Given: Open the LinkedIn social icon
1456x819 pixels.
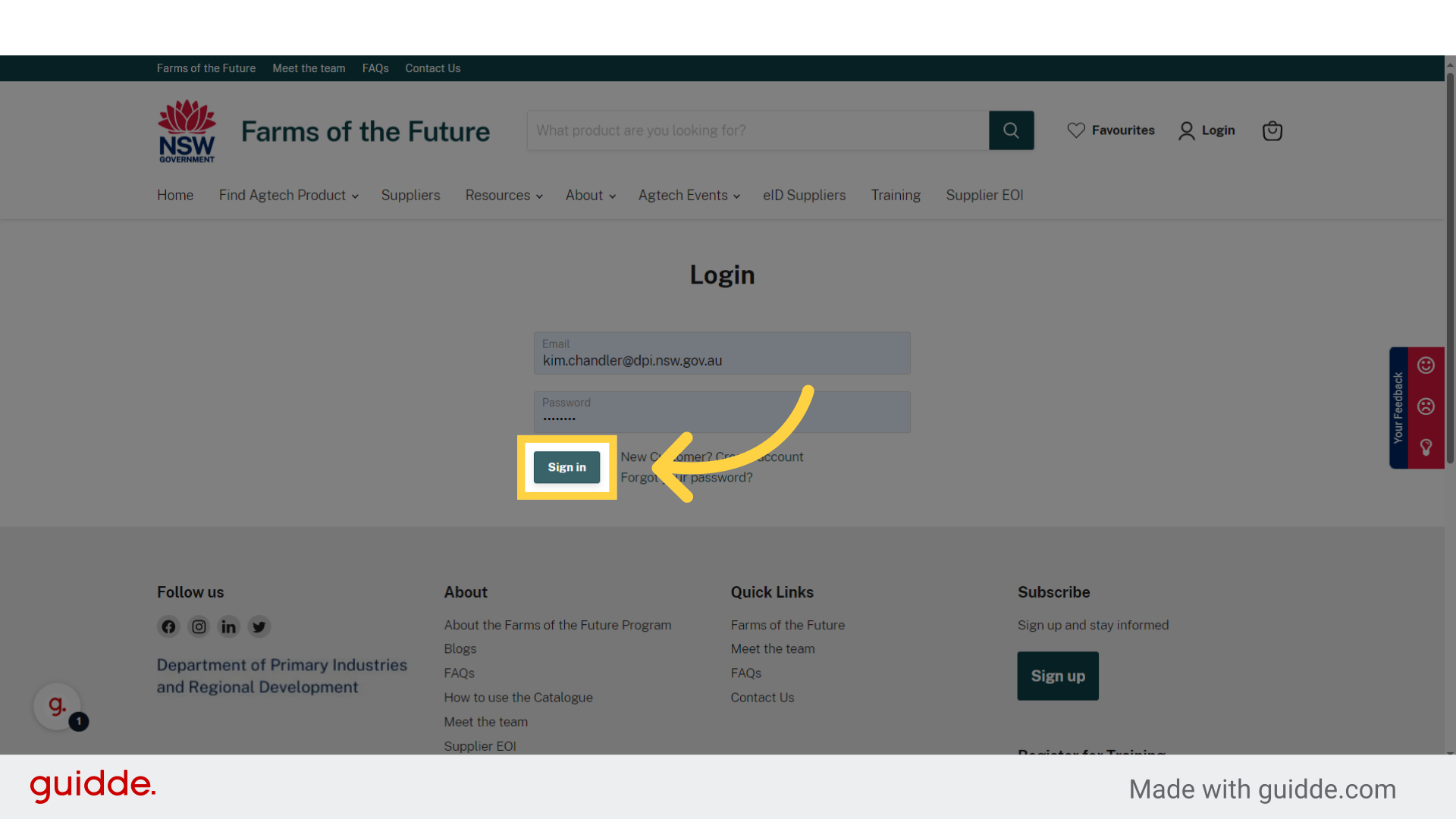Looking at the screenshot, I should [228, 626].
